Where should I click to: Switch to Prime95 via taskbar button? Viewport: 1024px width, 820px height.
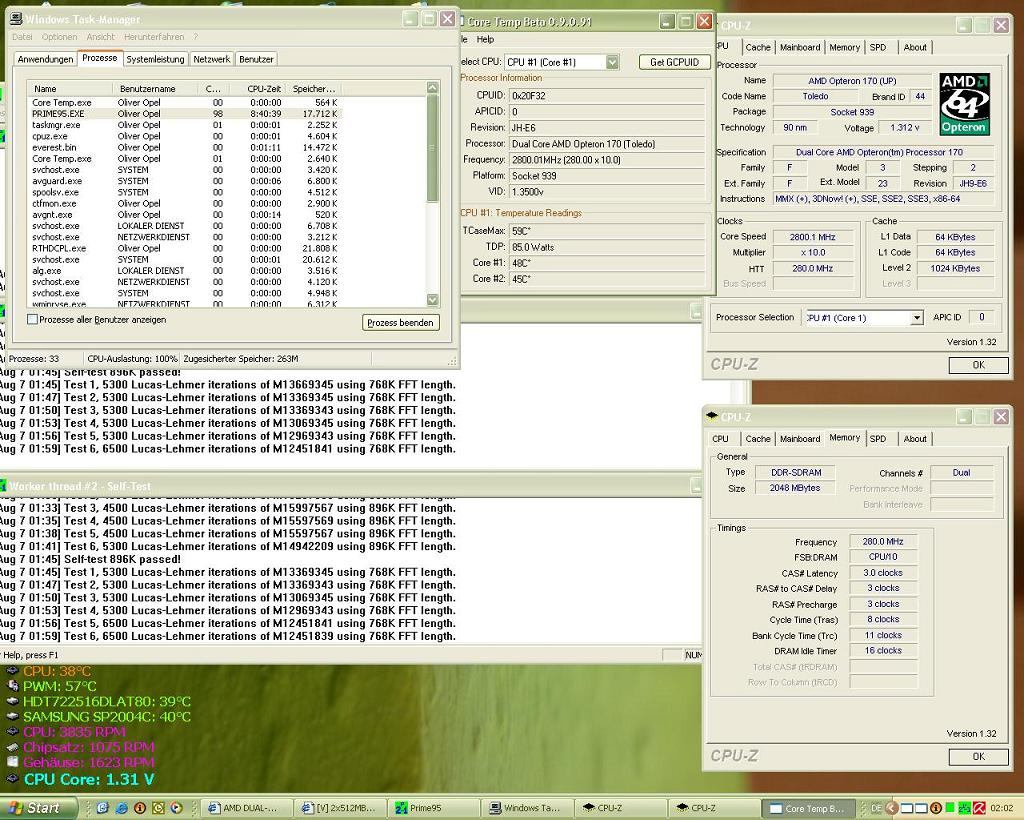coord(434,808)
